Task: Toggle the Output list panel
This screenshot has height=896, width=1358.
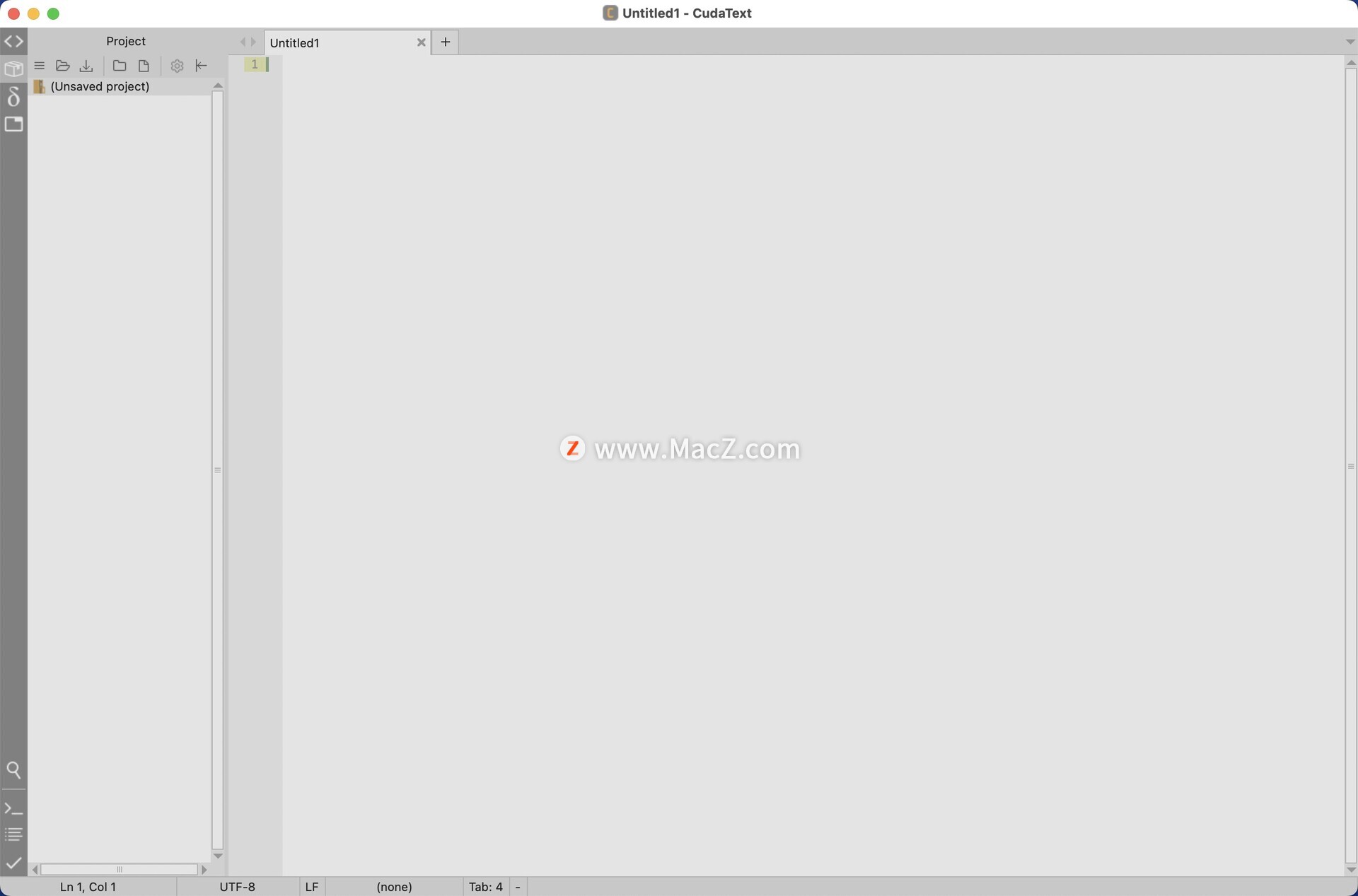Action: pyautogui.click(x=13, y=834)
